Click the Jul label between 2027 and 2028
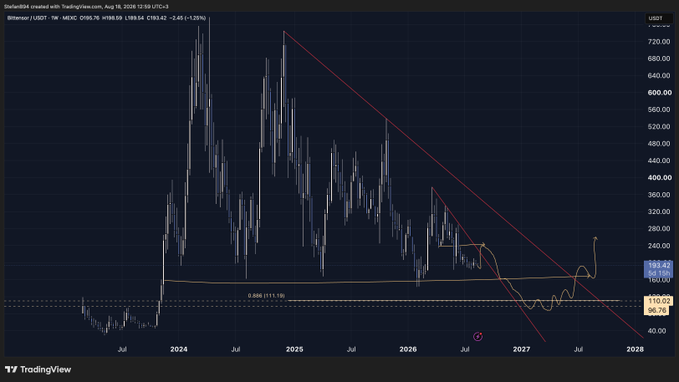Viewport: 679px width, 382px height. (578, 349)
